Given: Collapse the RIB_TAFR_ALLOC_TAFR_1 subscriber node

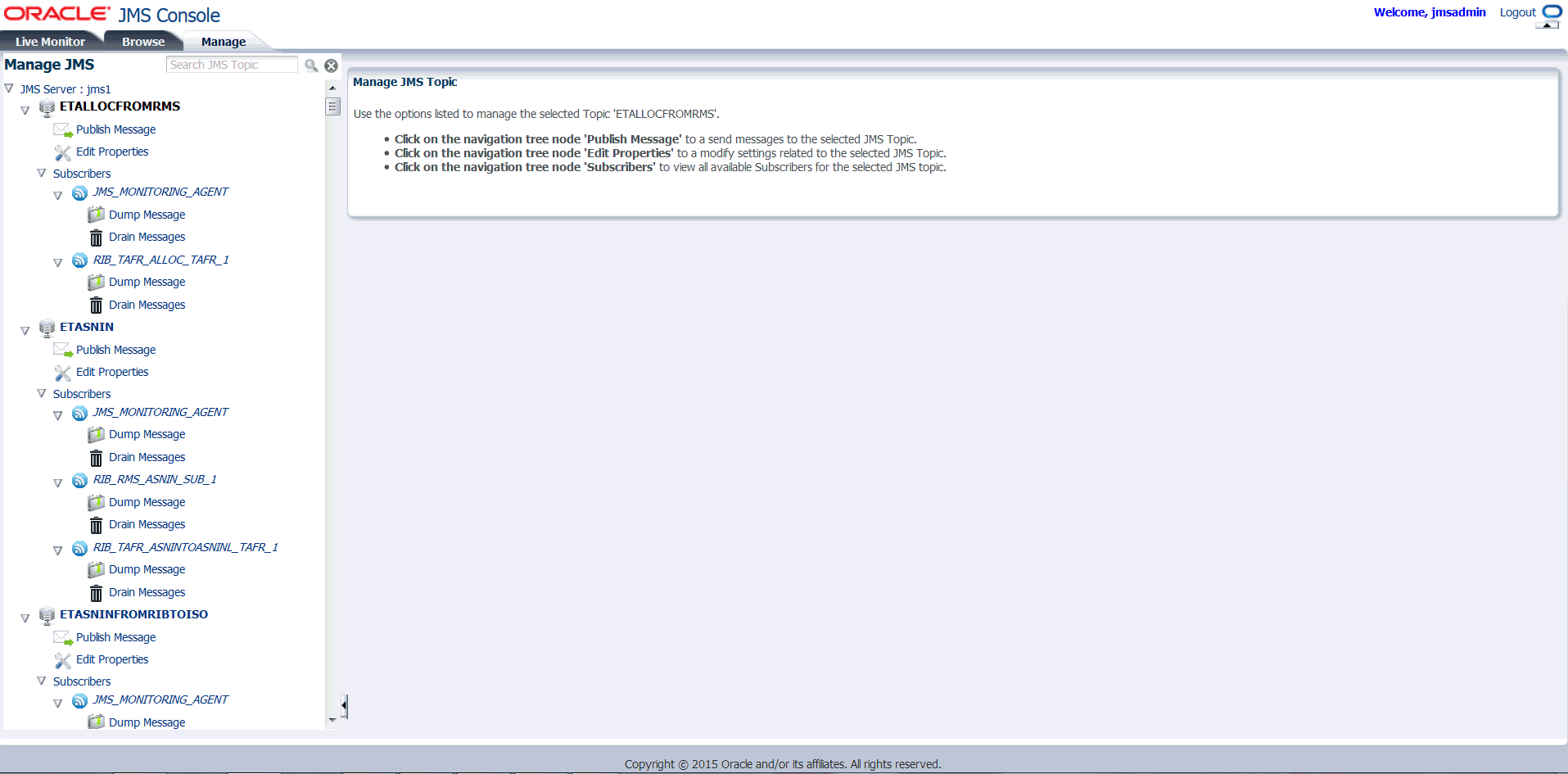Looking at the screenshot, I should pos(58,263).
